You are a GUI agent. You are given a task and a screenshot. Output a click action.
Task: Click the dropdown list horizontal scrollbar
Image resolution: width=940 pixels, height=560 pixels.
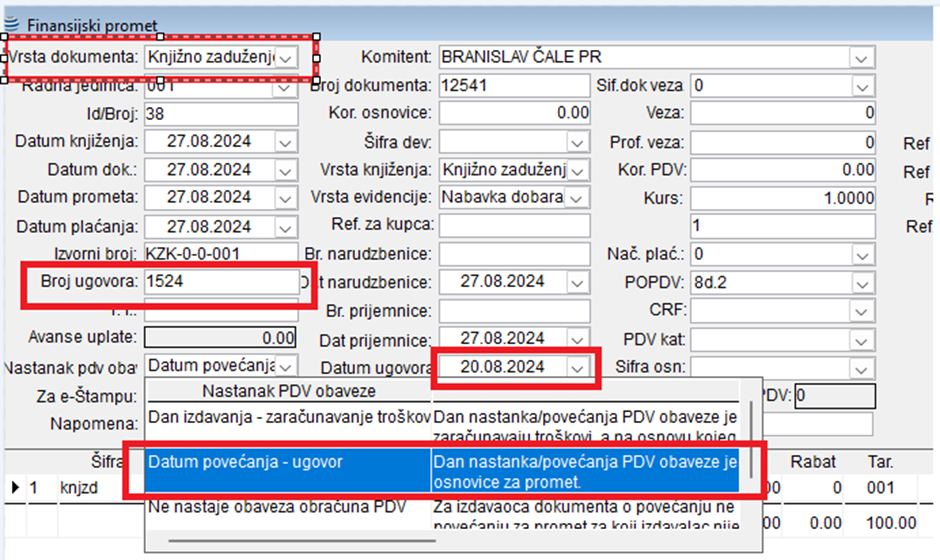[300, 542]
